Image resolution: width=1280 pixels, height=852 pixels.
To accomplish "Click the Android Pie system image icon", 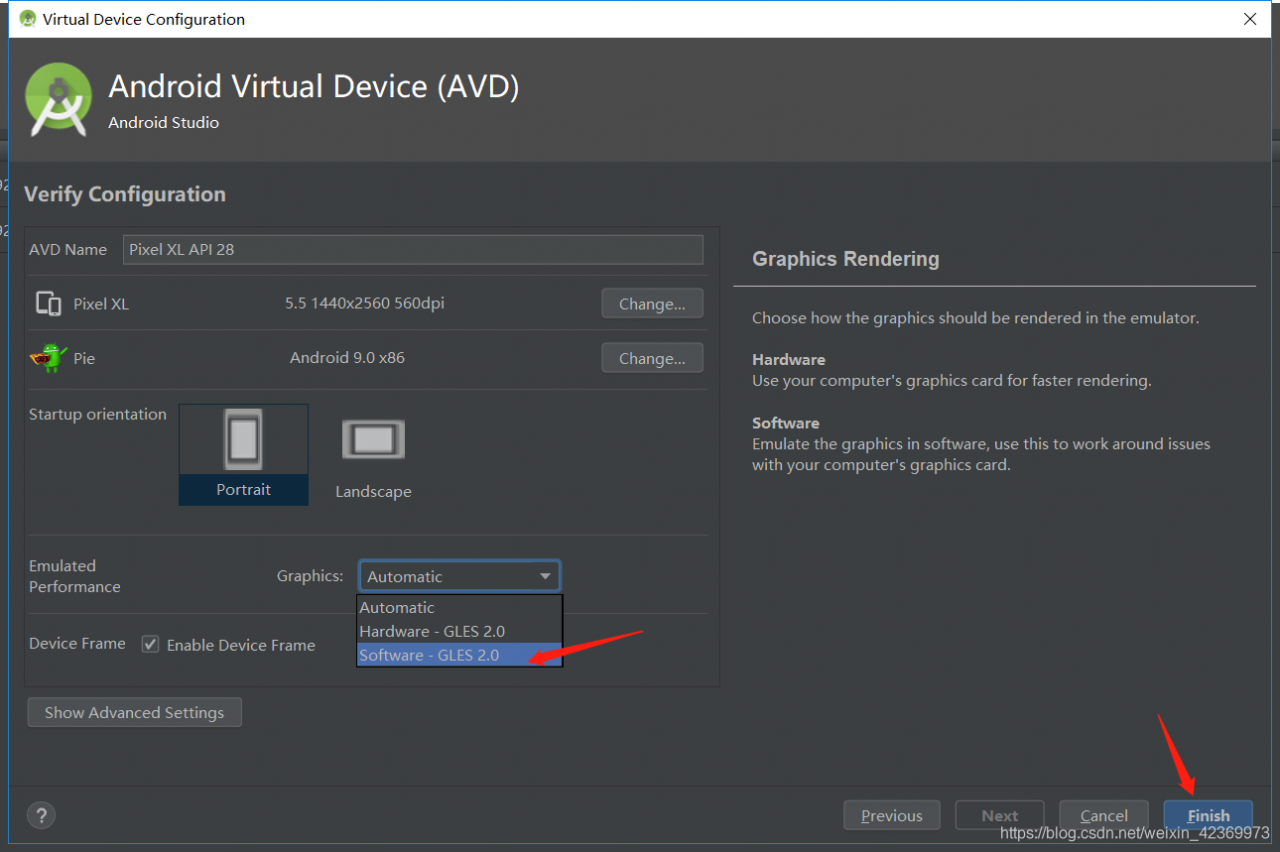I will point(48,358).
